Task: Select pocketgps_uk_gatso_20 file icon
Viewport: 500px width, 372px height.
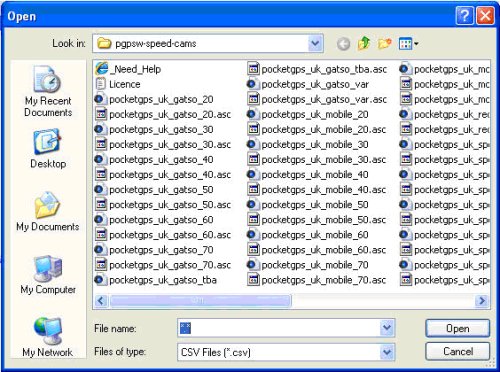Action: pyautogui.click(x=100, y=99)
